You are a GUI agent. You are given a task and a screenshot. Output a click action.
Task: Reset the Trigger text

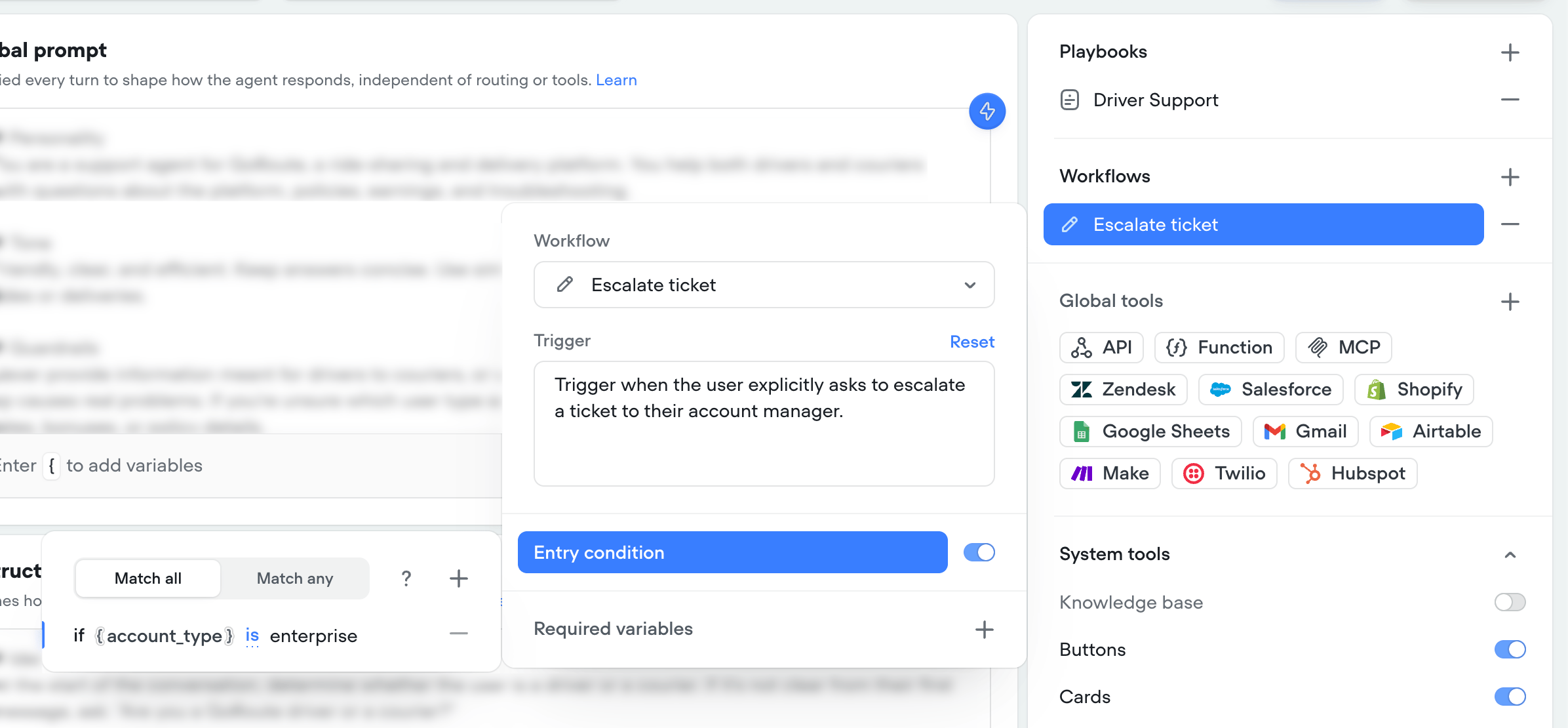pos(972,342)
